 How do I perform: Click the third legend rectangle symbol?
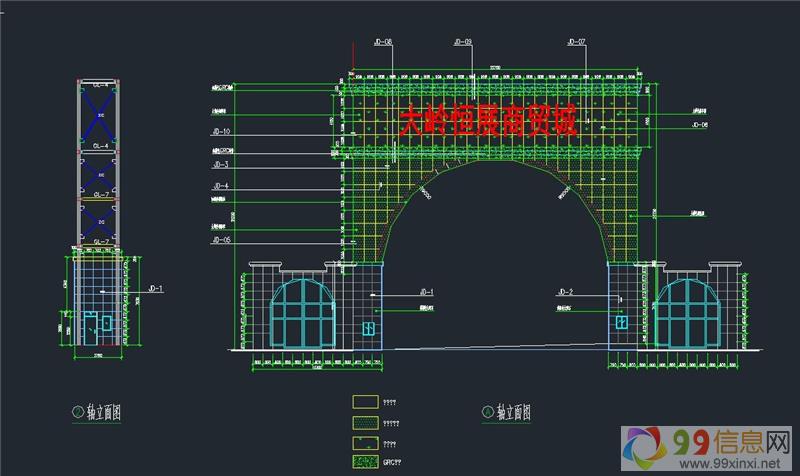click(365, 442)
